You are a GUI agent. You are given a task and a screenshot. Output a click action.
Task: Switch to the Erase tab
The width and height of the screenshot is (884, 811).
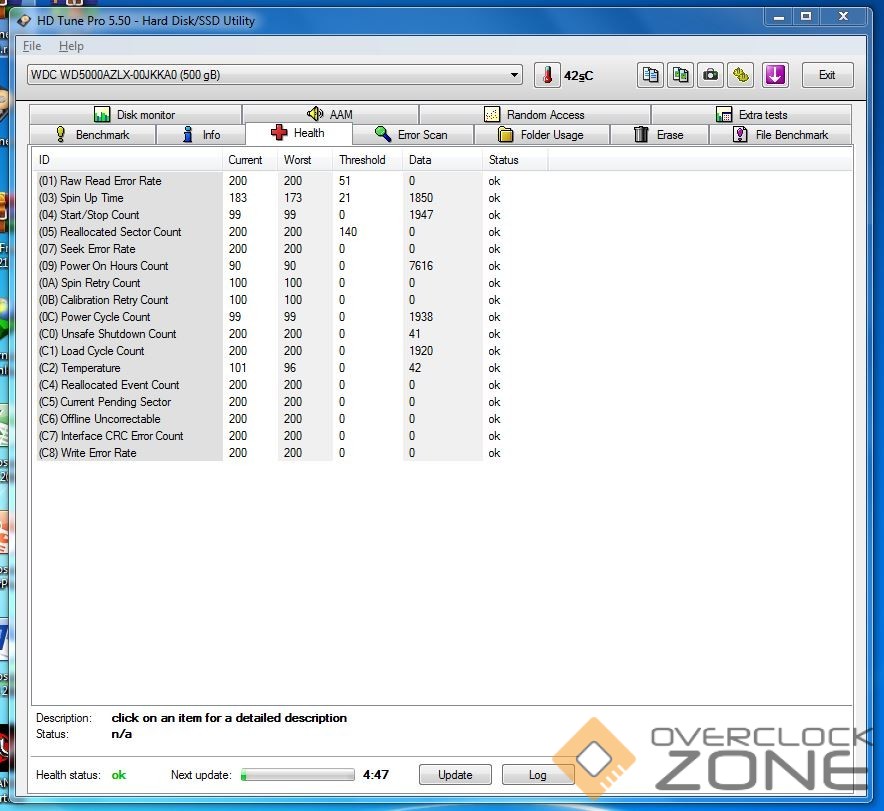point(659,135)
